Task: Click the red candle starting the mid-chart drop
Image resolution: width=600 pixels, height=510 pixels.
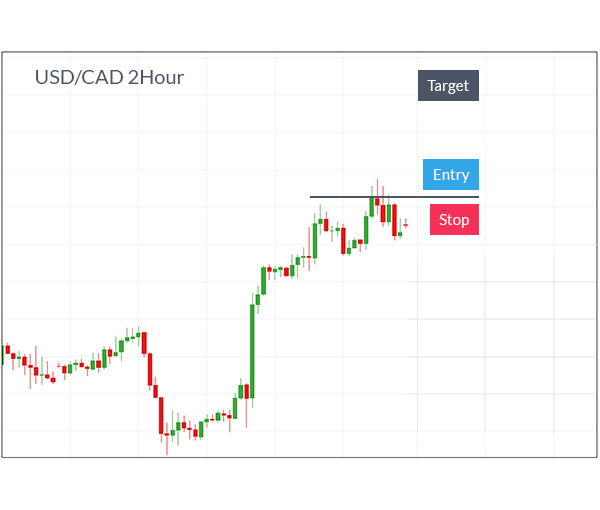Action: click(x=144, y=343)
